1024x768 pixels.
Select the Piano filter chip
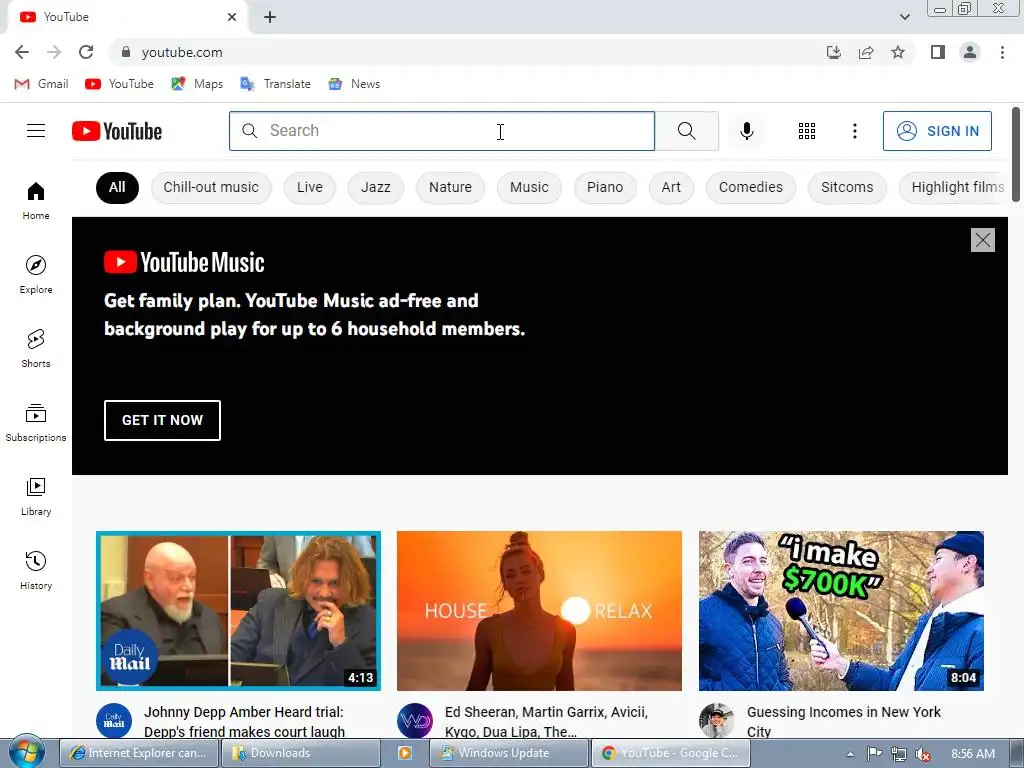(605, 187)
